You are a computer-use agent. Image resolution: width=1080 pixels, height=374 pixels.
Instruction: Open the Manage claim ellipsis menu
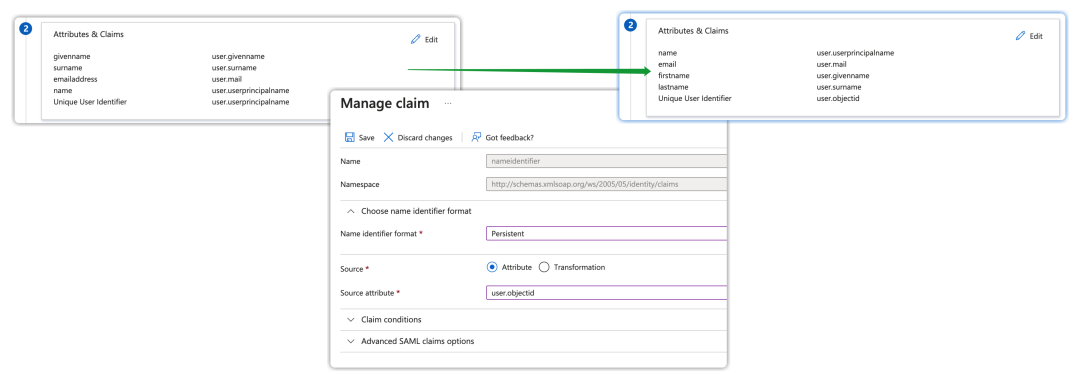(448, 103)
